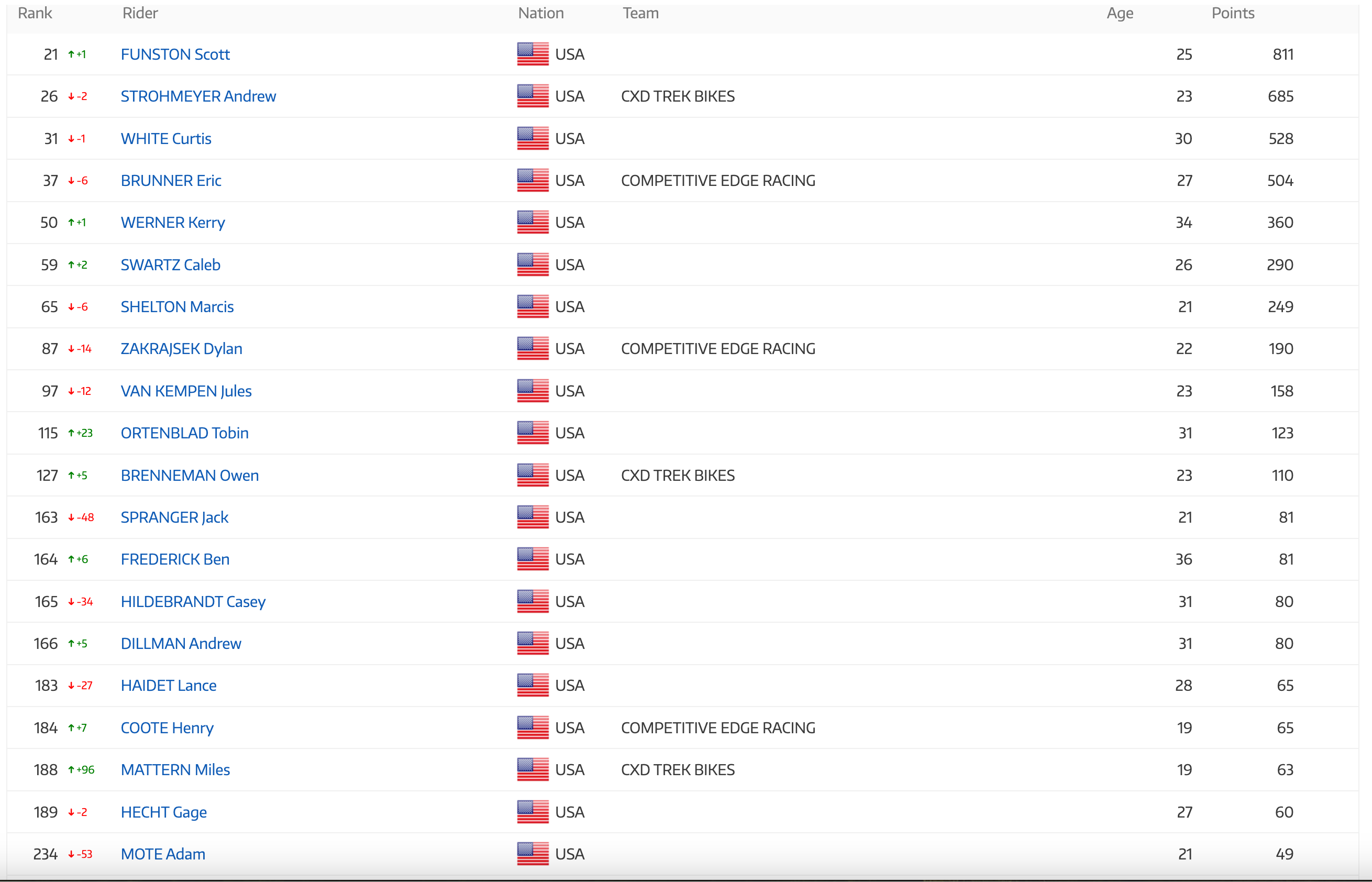The width and height of the screenshot is (1372, 882).
Task: Click the 528 points value
Action: 1281,139
